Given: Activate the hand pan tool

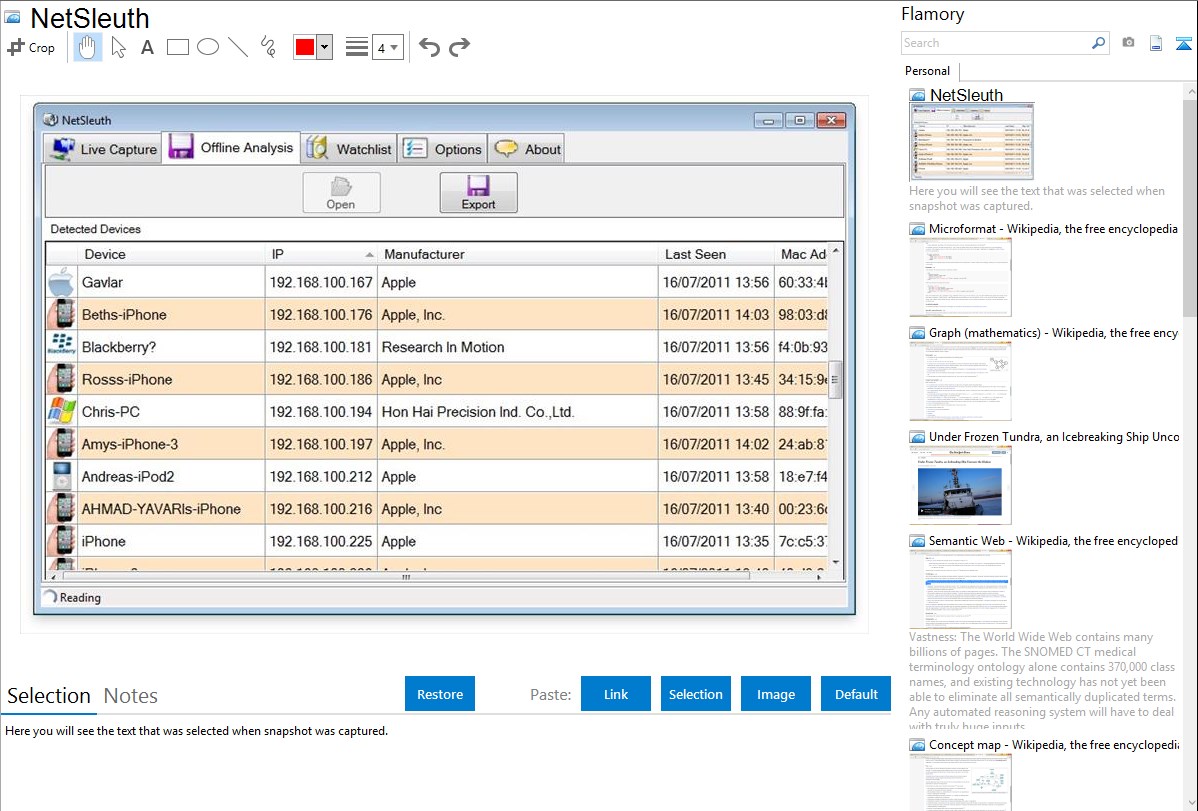Looking at the screenshot, I should (x=88, y=47).
